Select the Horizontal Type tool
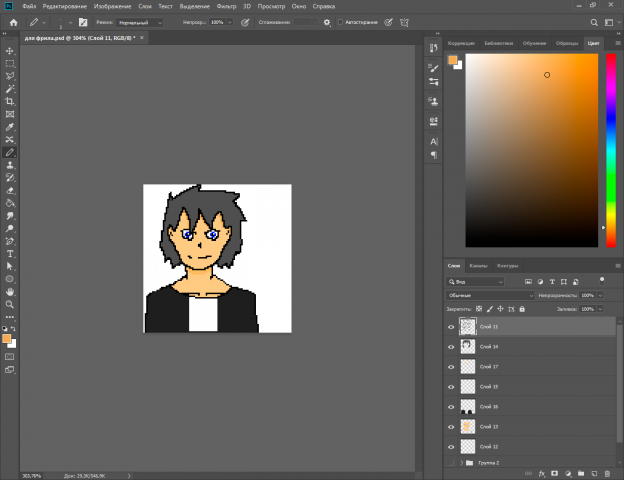The width and height of the screenshot is (624, 480). click(10, 254)
